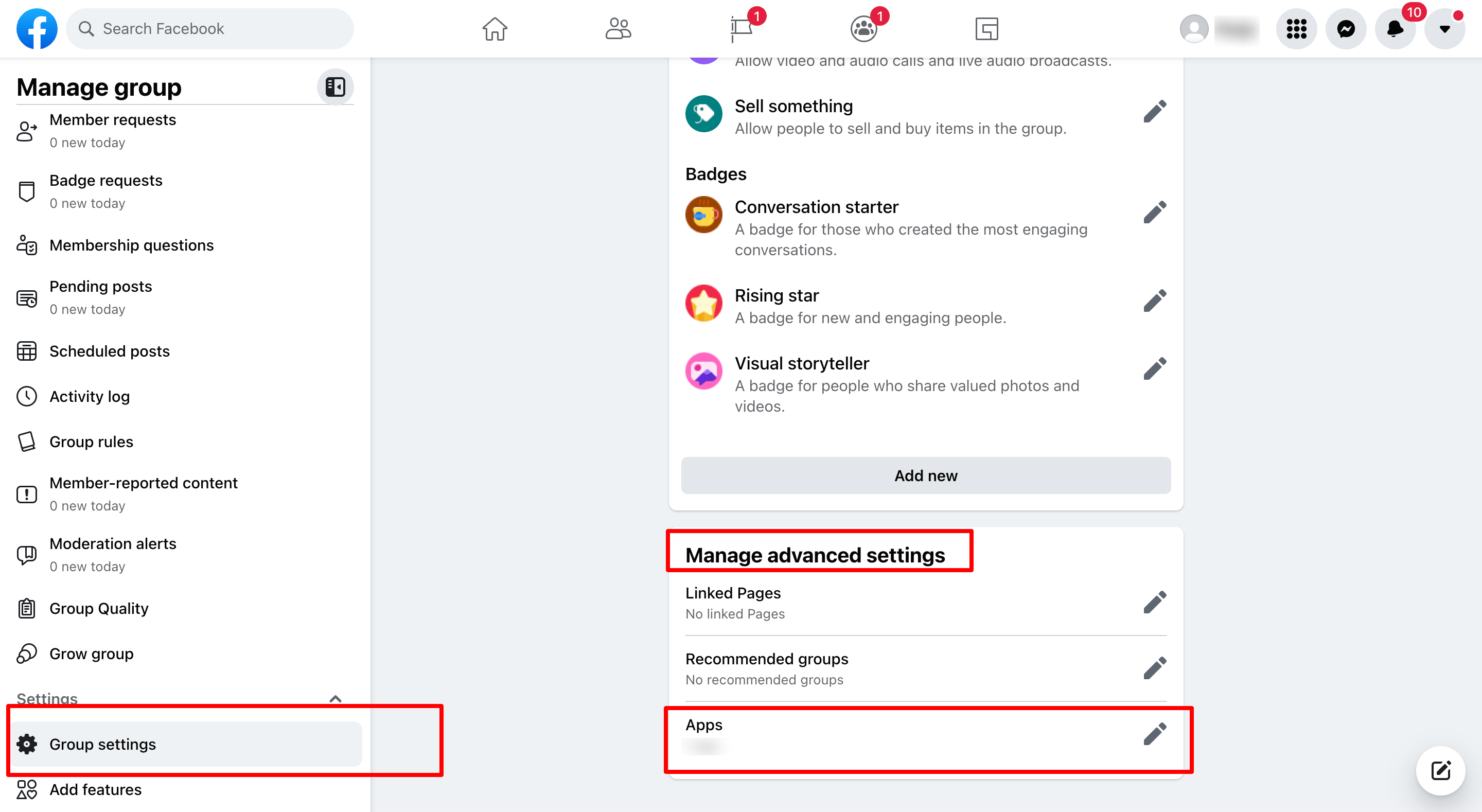Go to the Home feed icon
Image resolution: width=1482 pixels, height=812 pixels.
(x=494, y=29)
